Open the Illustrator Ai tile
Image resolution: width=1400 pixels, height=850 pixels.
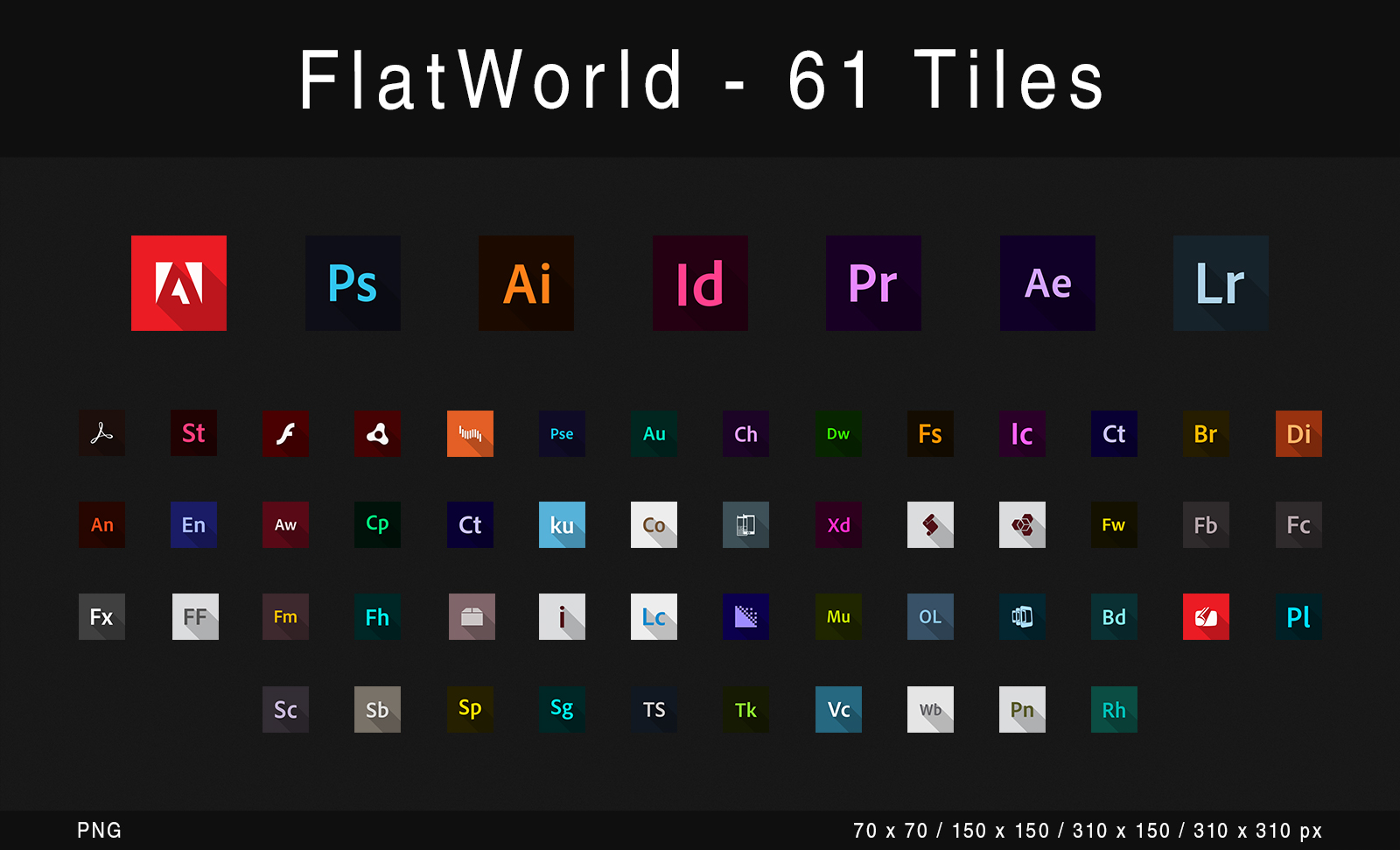[x=525, y=284]
